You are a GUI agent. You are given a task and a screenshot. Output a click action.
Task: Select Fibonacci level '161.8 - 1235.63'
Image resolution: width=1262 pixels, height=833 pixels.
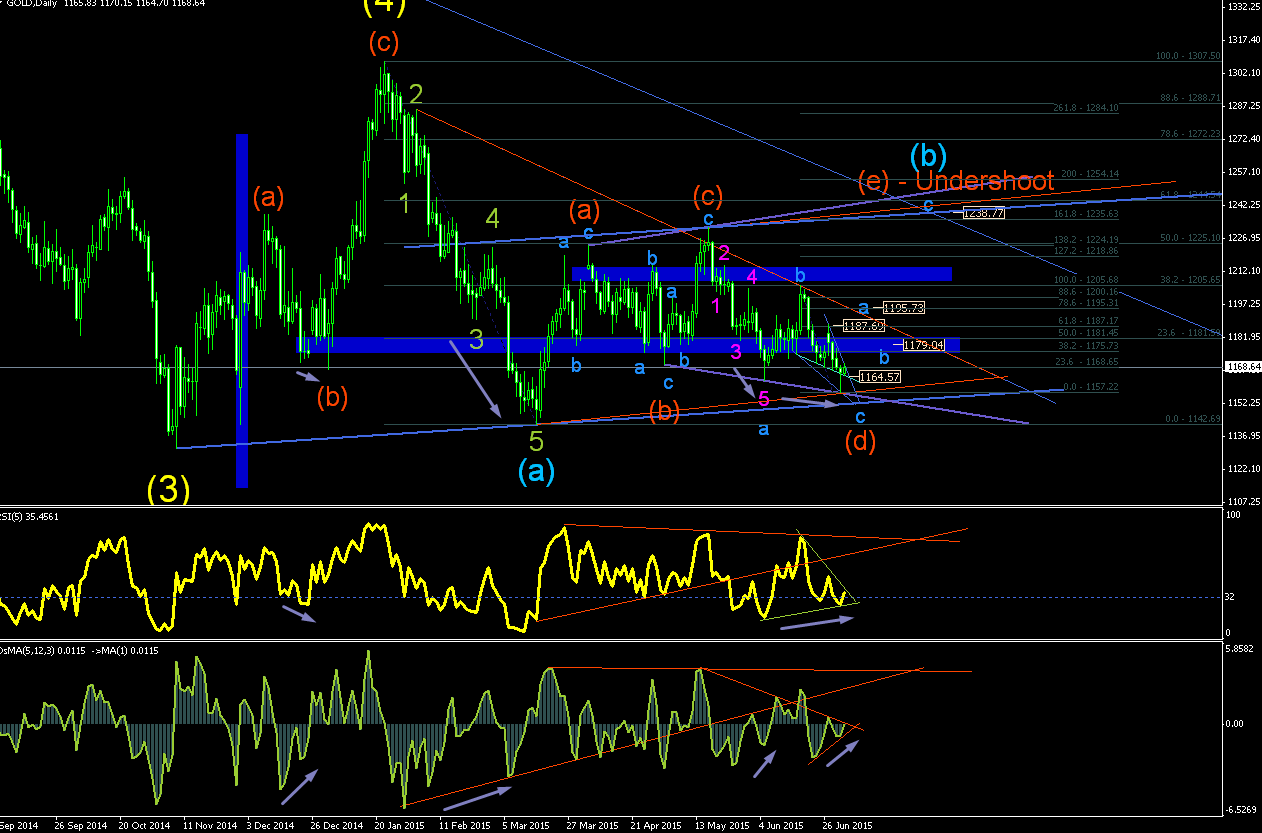pos(1085,213)
